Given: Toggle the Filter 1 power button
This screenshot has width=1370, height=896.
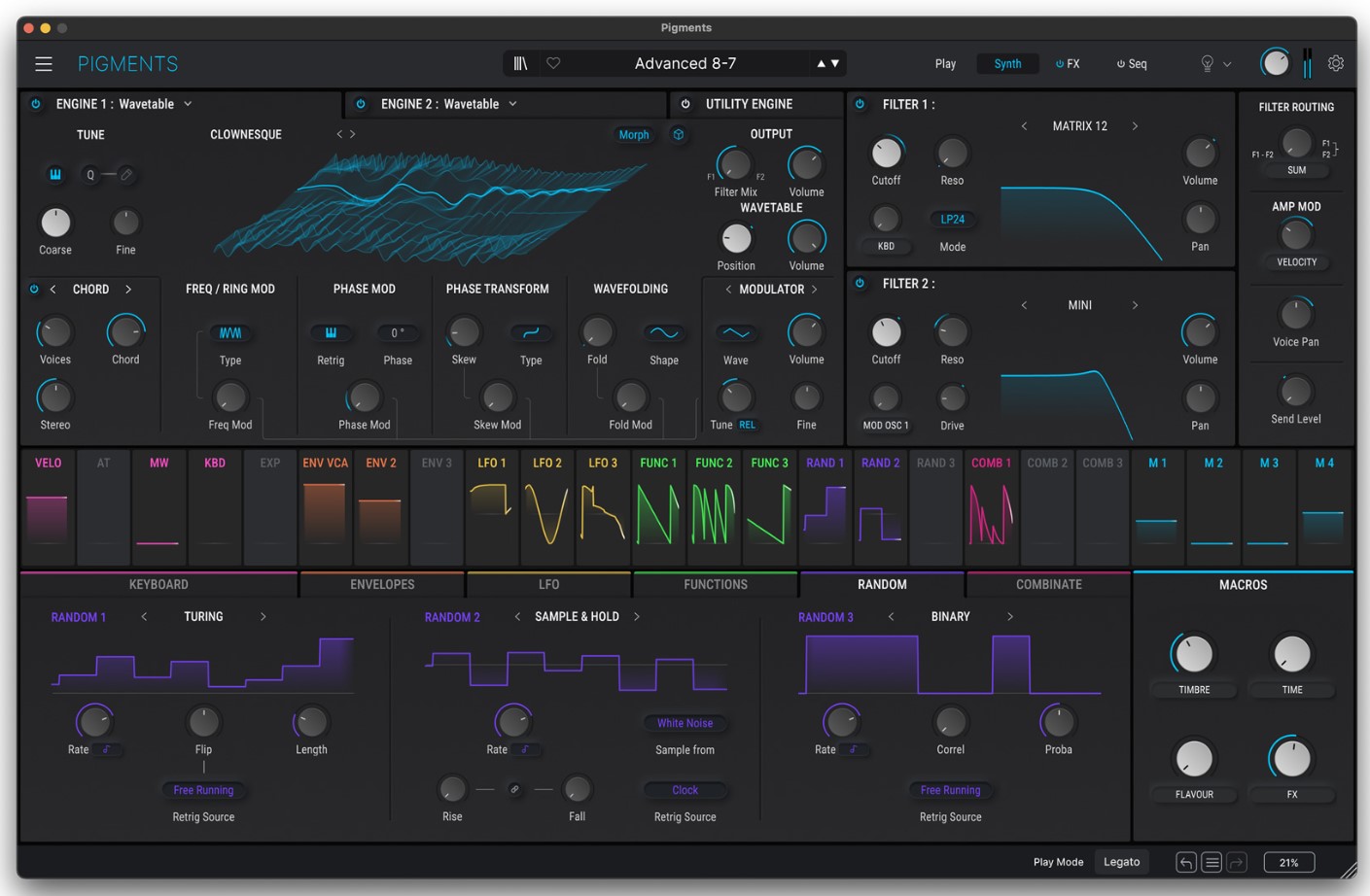Looking at the screenshot, I should [860, 104].
